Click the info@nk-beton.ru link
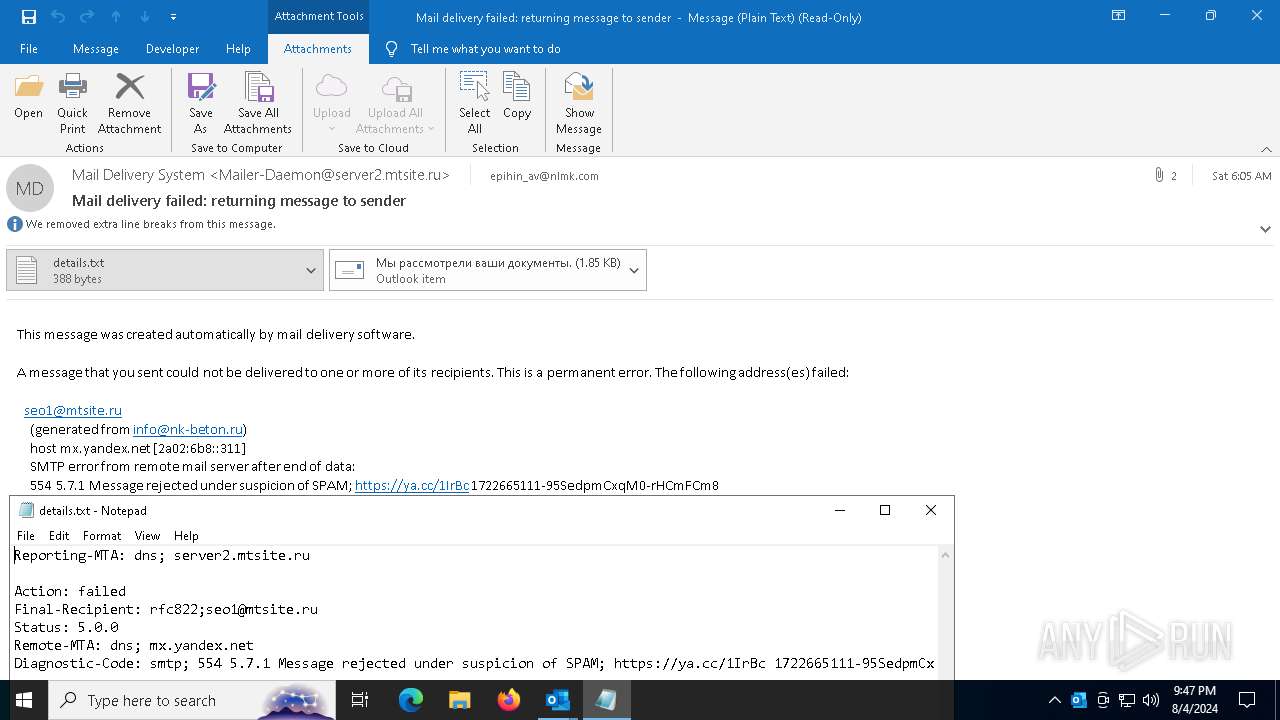1280x720 pixels. click(x=188, y=429)
